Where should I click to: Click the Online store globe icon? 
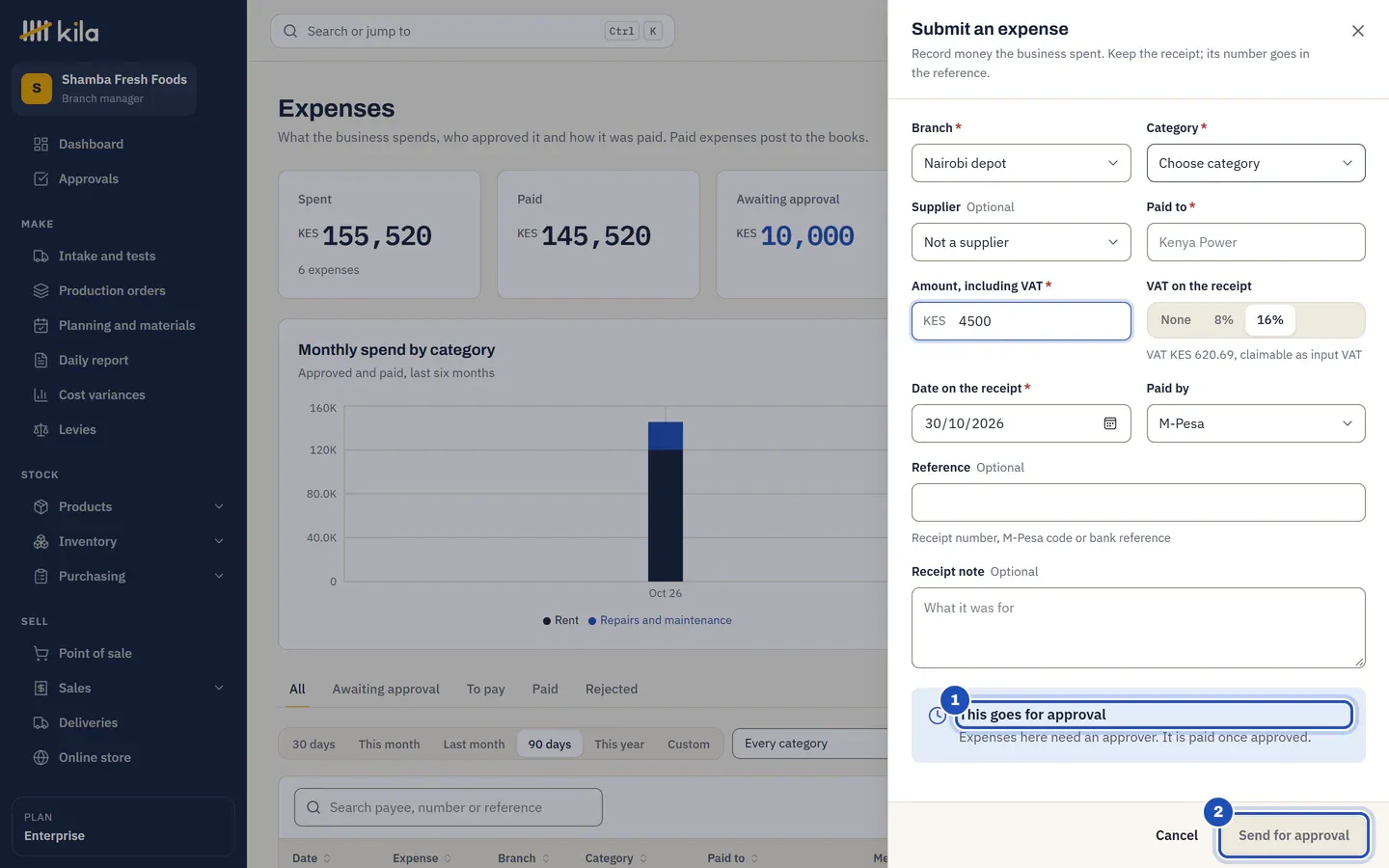click(x=41, y=757)
